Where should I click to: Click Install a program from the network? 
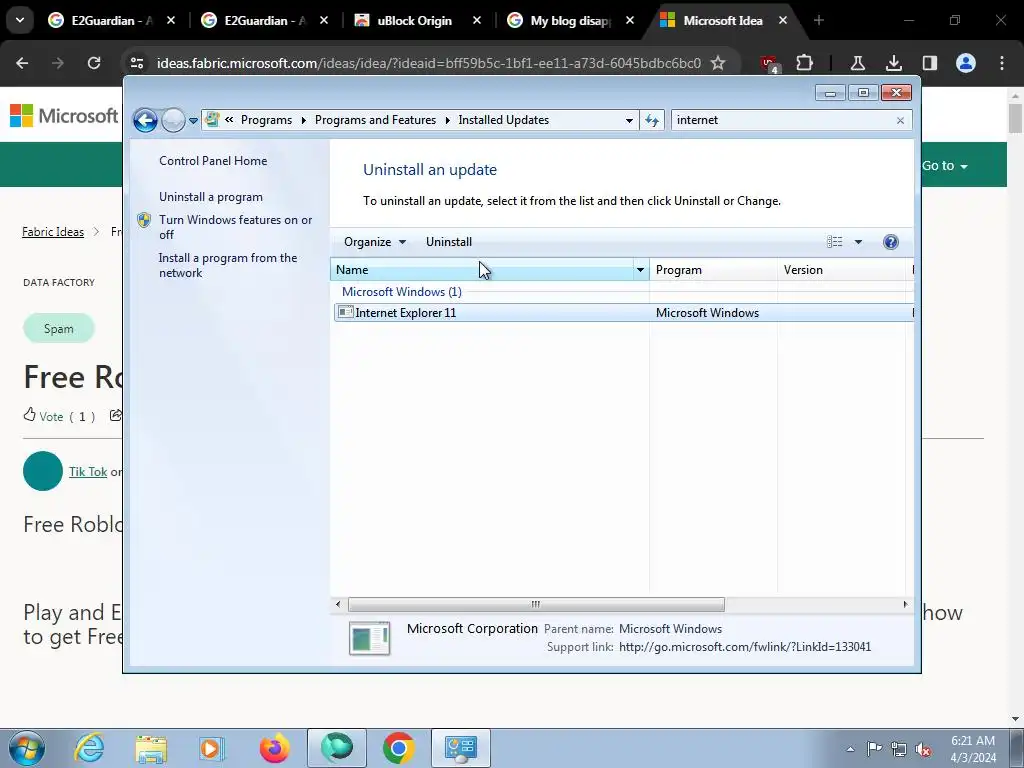point(227,265)
